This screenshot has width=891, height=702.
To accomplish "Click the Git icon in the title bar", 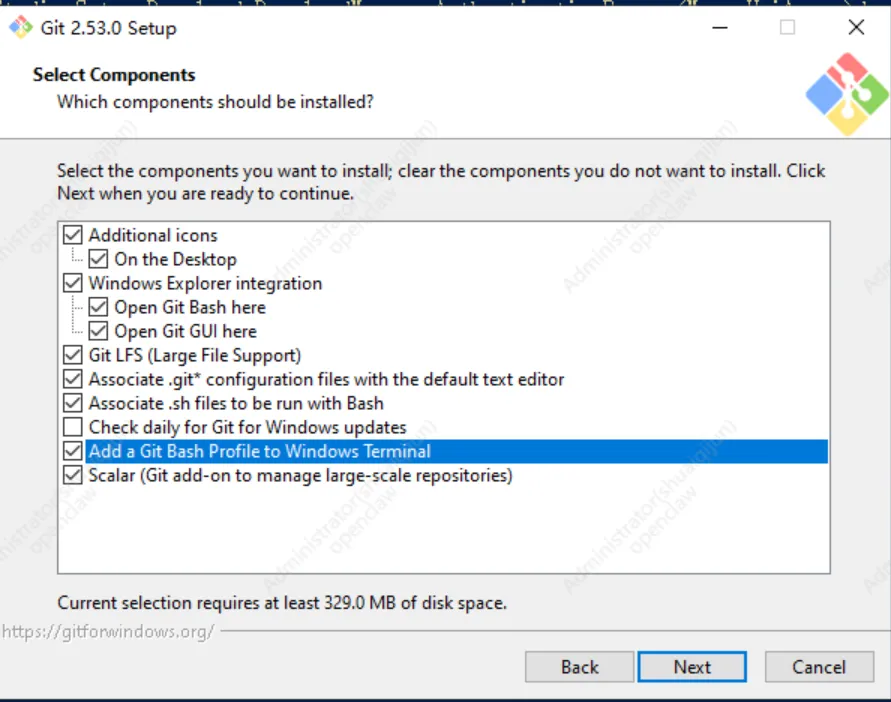I will tap(19, 28).
